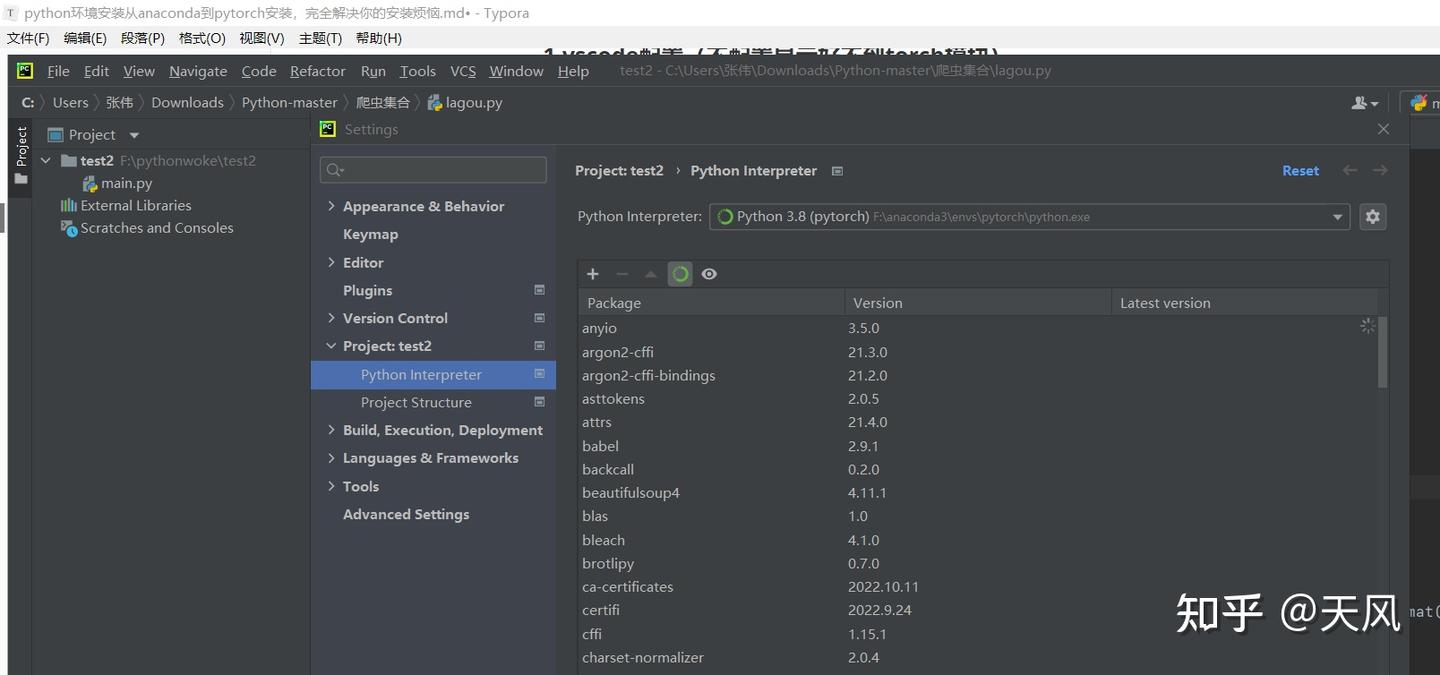Expand the Appearance & Behavior section
The width and height of the screenshot is (1440, 675).
pyautogui.click(x=332, y=206)
